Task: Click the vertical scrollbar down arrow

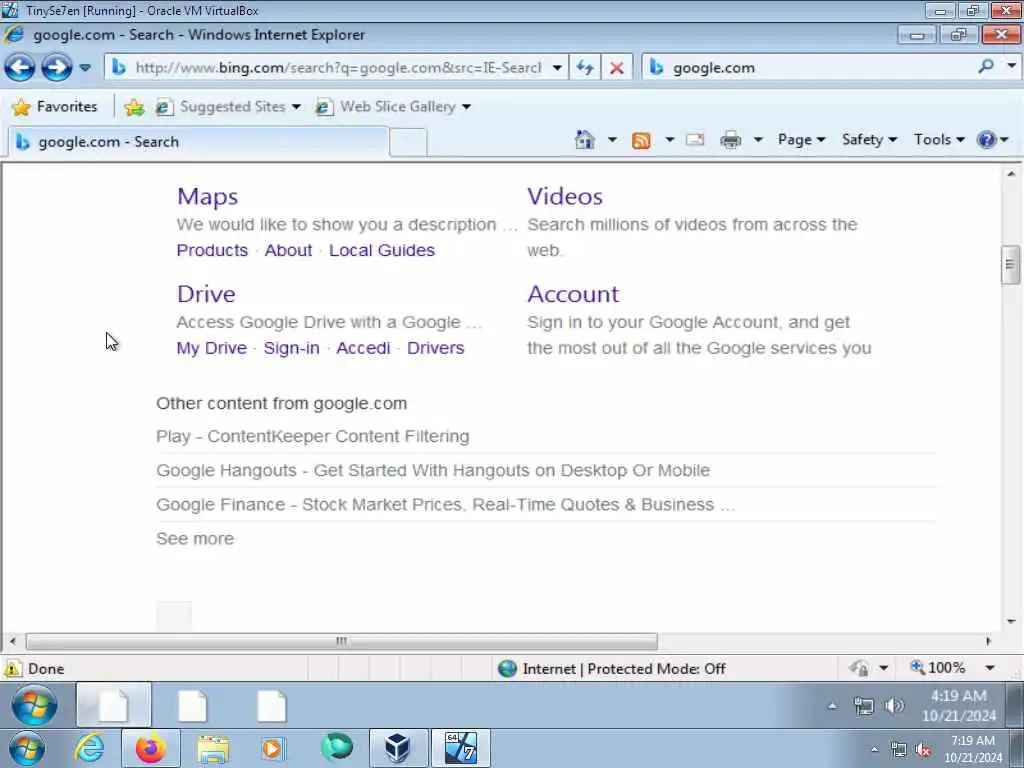Action: 1011,621
